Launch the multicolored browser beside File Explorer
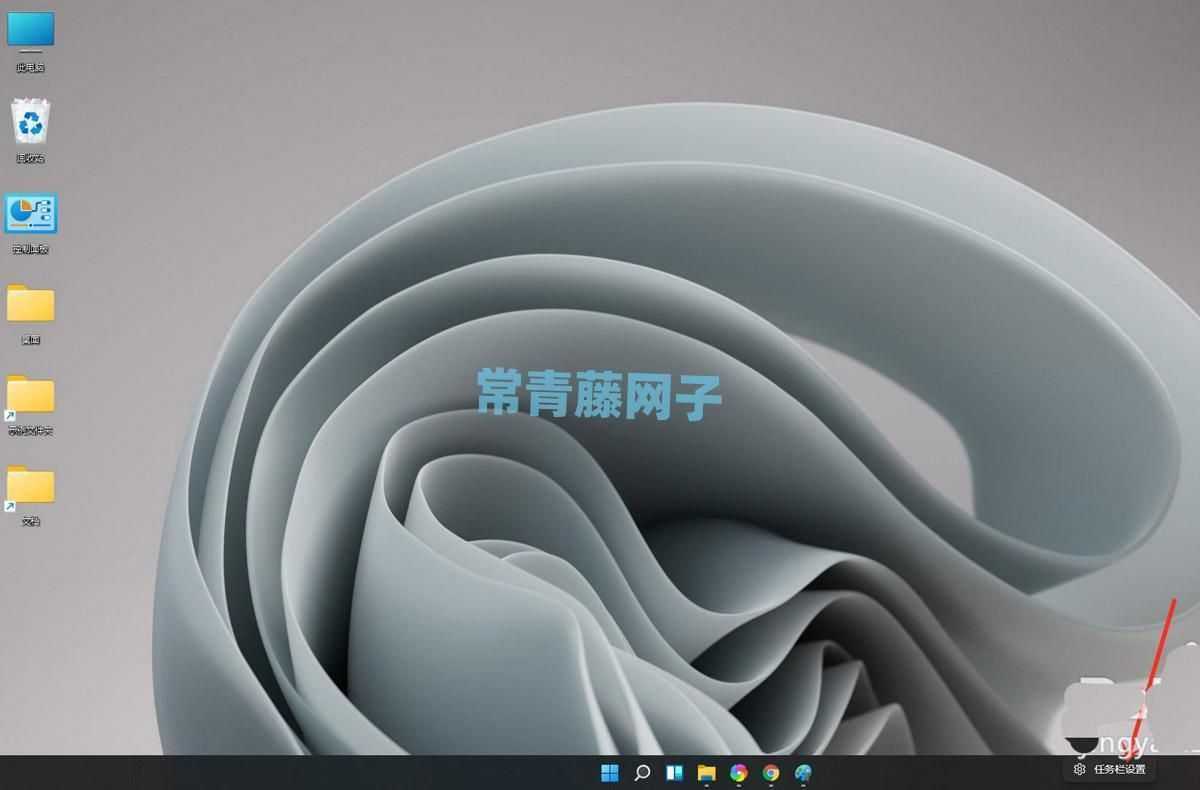Image resolution: width=1200 pixels, height=790 pixels. click(x=739, y=772)
